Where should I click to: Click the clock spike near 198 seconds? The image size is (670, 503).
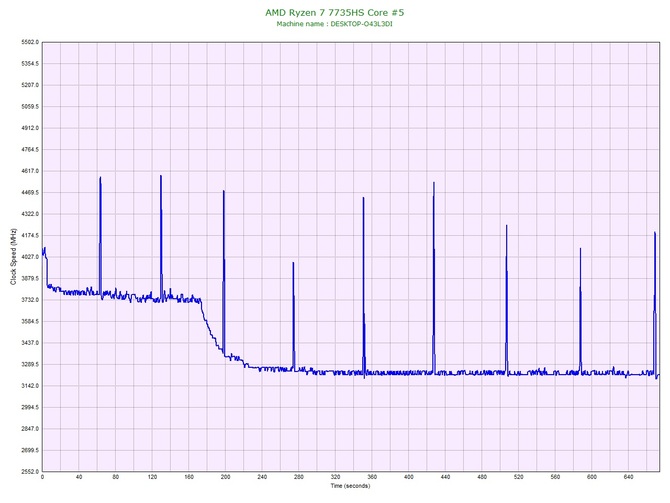click(x=223, y=272)
